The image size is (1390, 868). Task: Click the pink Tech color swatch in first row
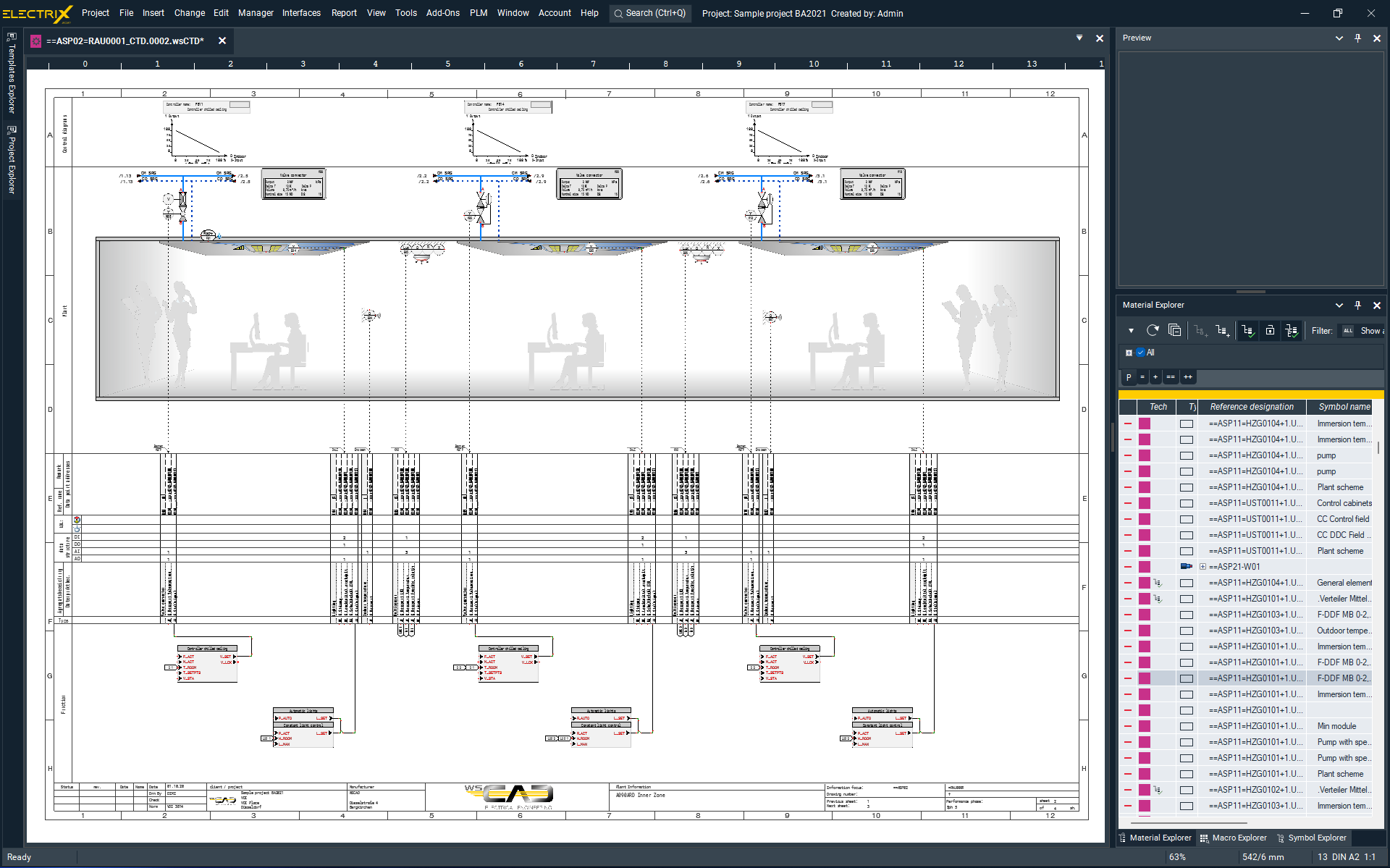click(1145, 424)
